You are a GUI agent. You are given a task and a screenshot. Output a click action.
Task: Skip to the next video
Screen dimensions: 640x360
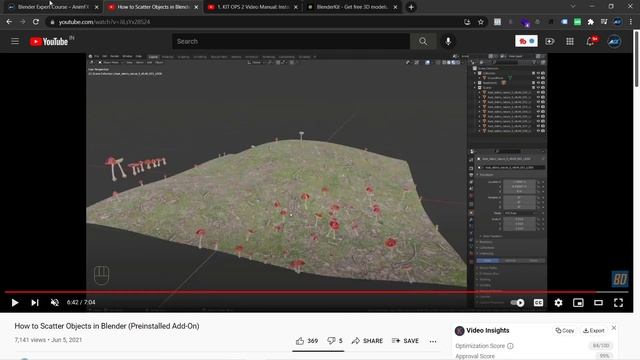tap(35, 302)
